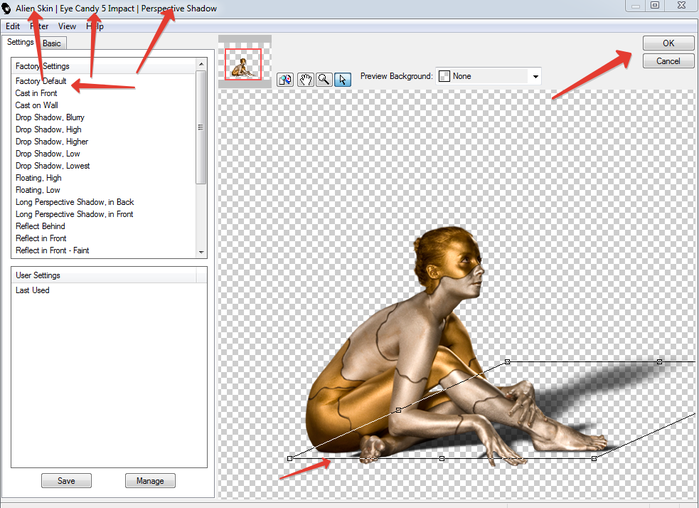
Task: Click the Factory Settings scrollbar thumb
Action: point(201,127)
